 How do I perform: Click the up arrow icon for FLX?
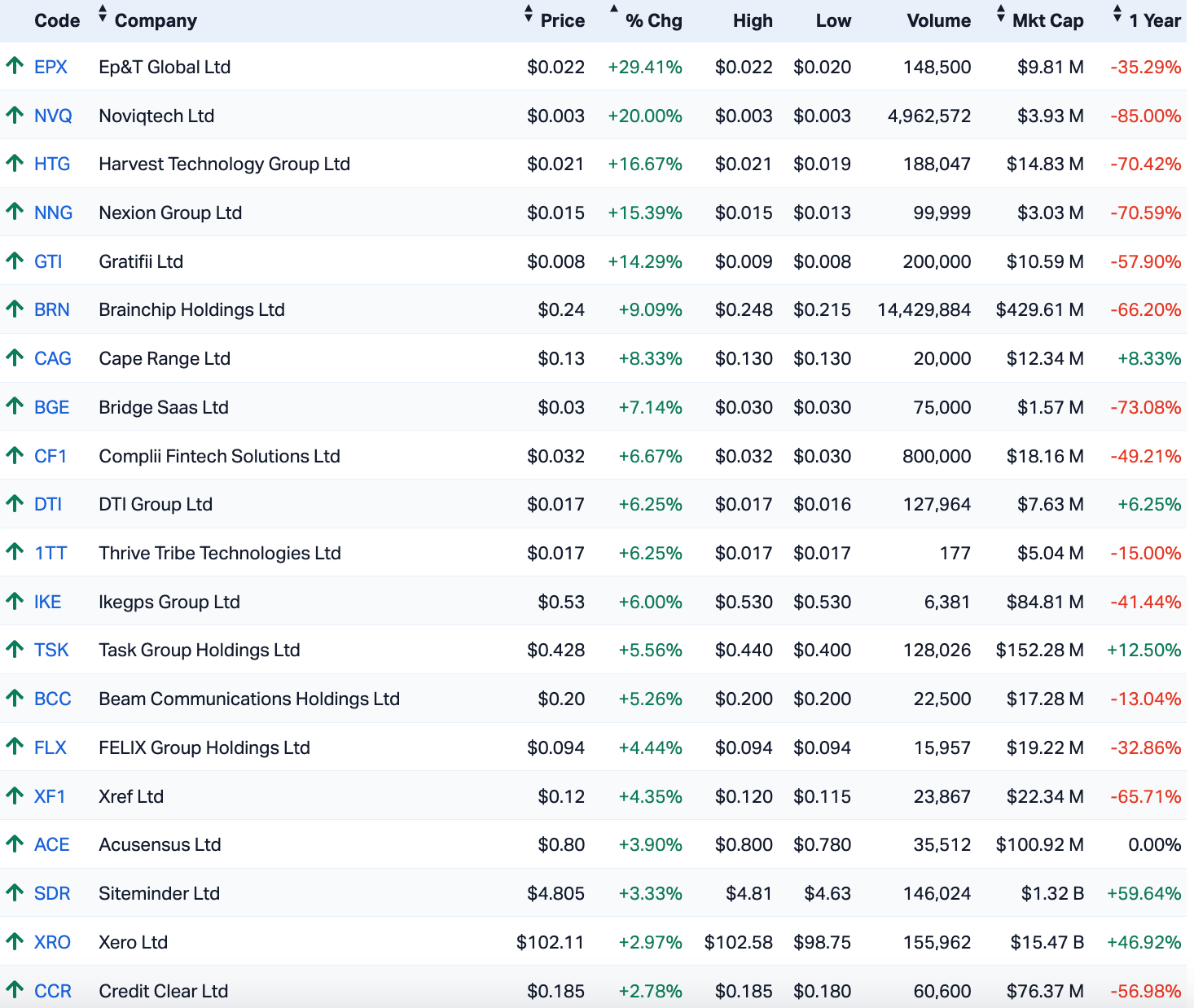coord(15,747)
